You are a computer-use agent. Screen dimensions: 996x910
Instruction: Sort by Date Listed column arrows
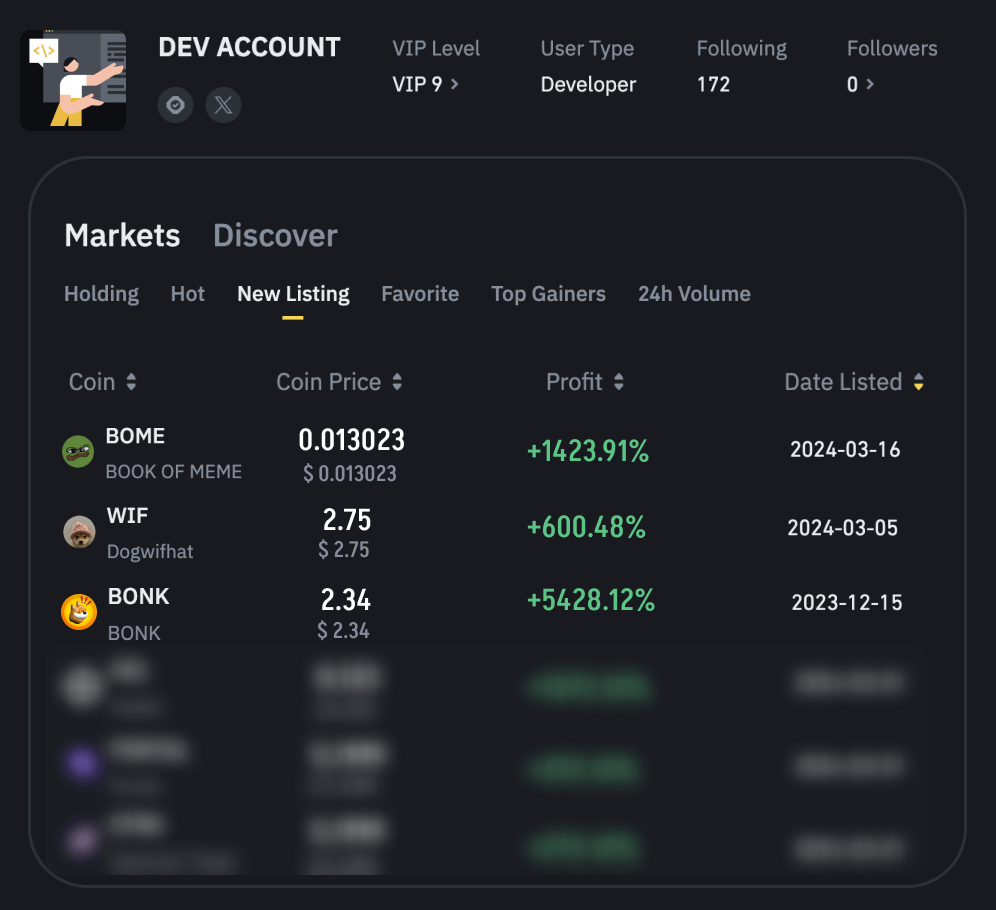(919, 382)
